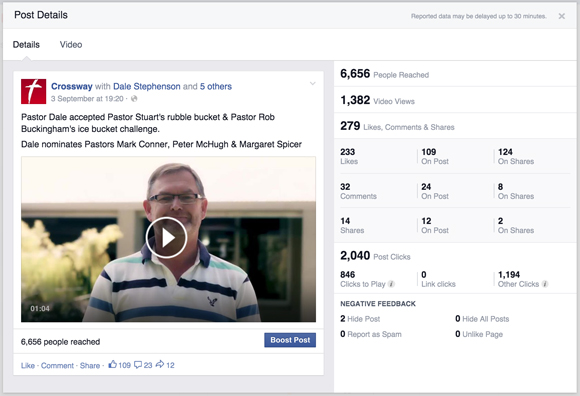Click the Crossway page logo icon
The image size is (580, 396).
34,91
